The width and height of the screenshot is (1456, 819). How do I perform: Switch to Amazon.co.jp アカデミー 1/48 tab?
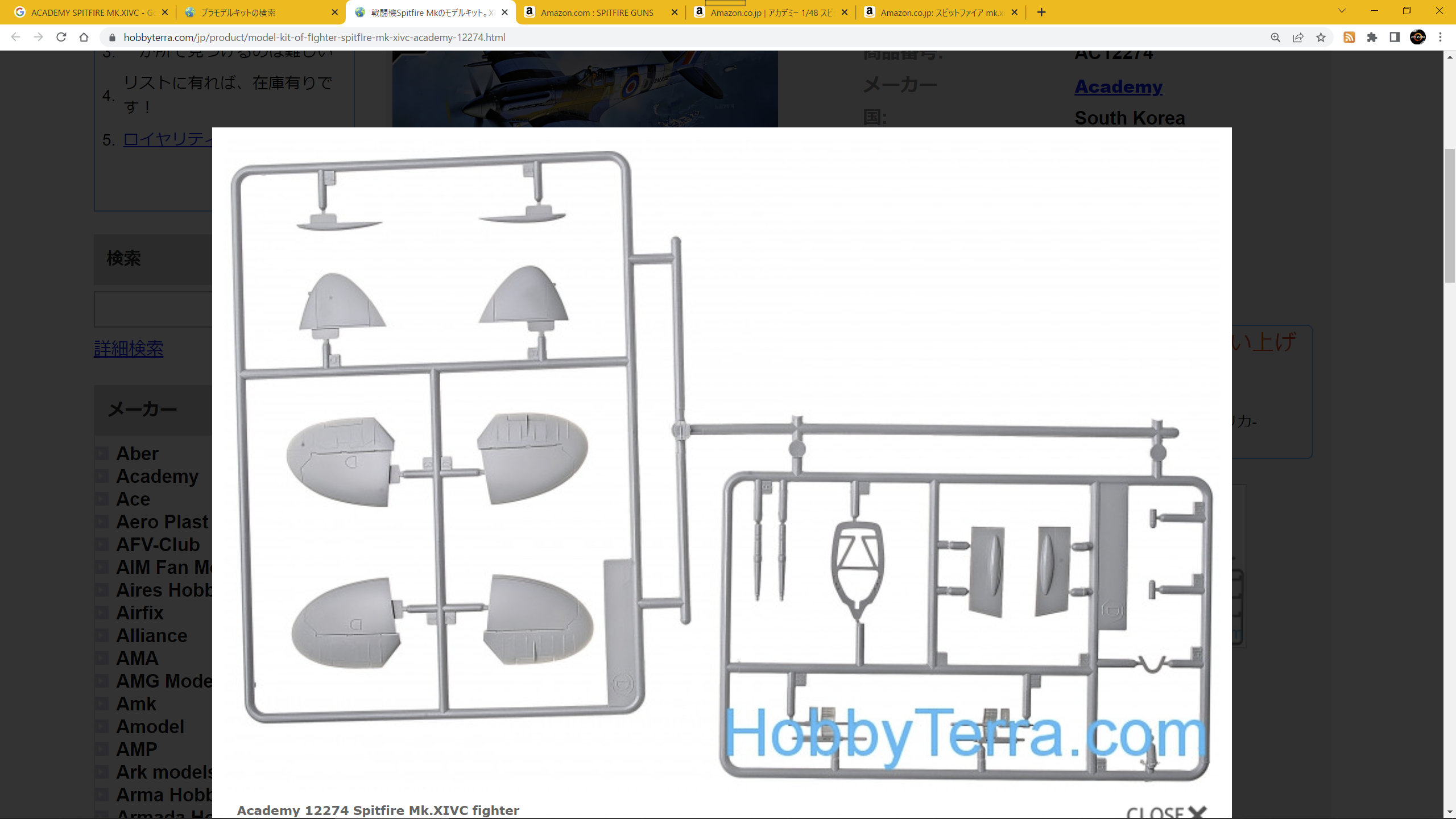771,12
